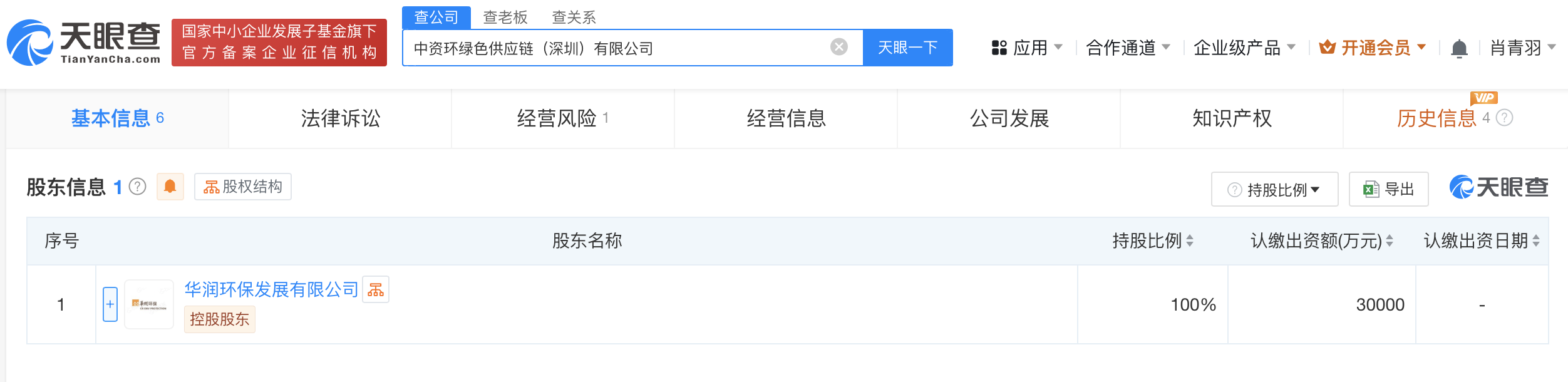Switch to the 法律诉讼 tab
1568x382 pixels.
[340, 118]
